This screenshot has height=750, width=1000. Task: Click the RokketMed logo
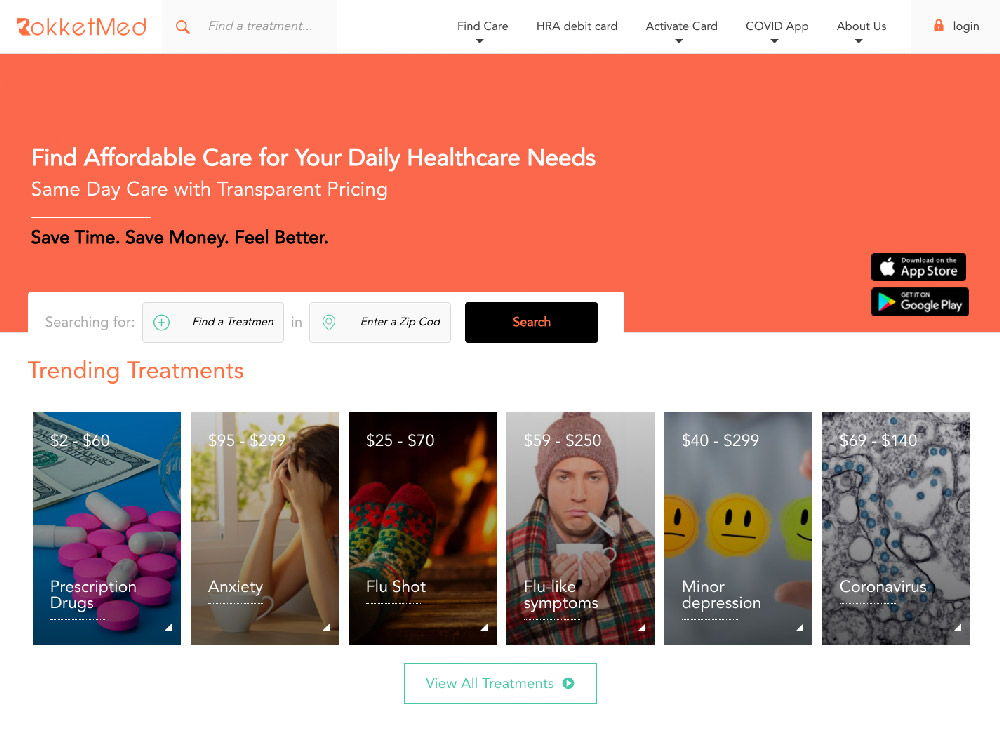point(82,27)
